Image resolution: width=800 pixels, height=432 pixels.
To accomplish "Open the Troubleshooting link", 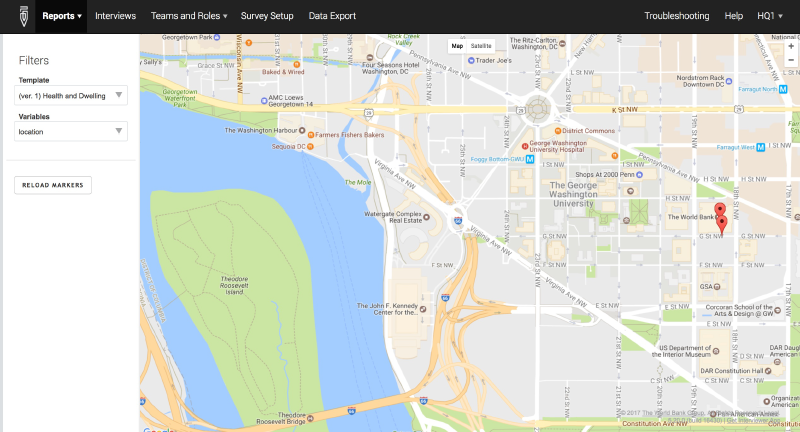I will tap(676, 16).
